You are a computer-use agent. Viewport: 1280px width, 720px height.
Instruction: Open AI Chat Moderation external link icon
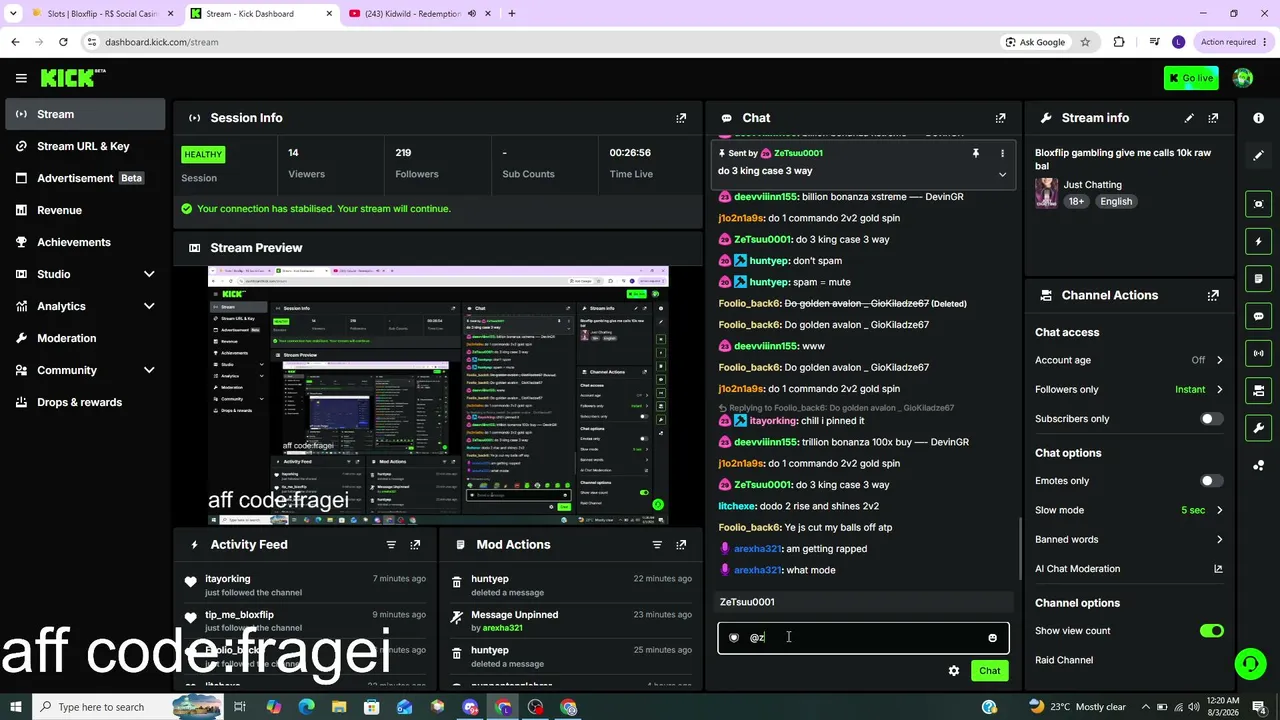[1218, 569]
